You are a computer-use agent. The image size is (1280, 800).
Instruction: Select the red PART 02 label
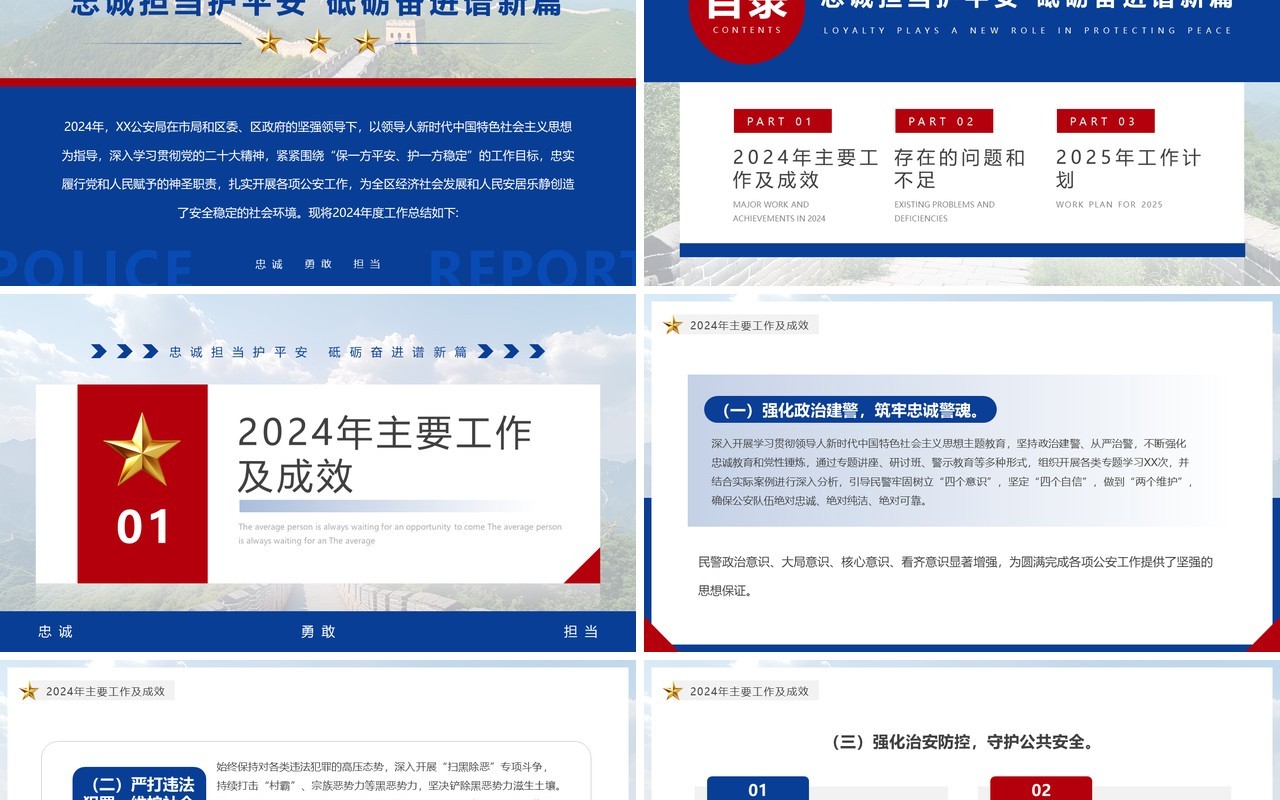(x=944, y=121)
